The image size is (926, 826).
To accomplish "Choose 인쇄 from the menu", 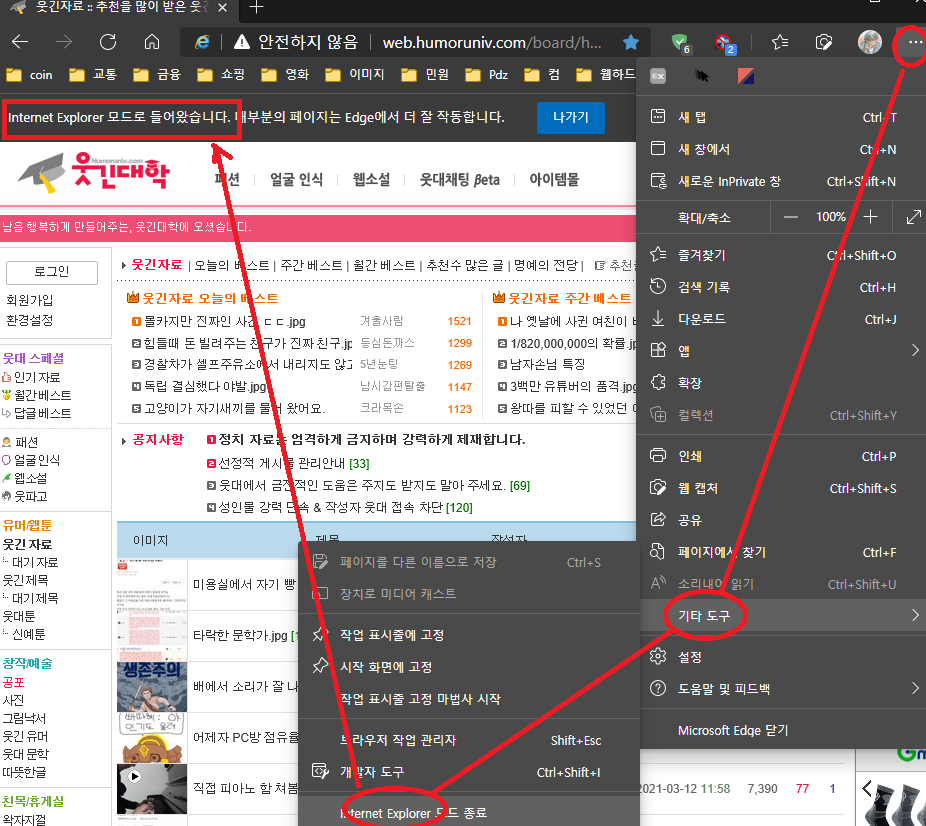I will pos(782,456).
